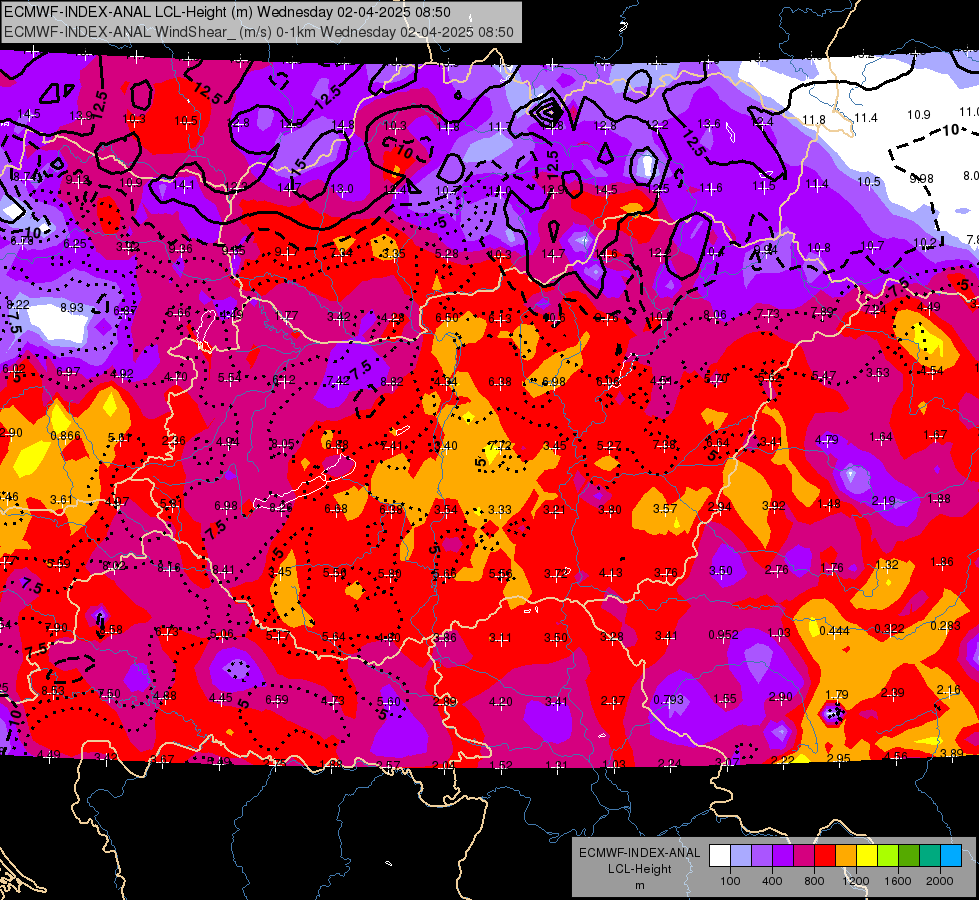Click the wind shear value 0.866
Viewport: 979px width, 900px height.
(66, 435)
